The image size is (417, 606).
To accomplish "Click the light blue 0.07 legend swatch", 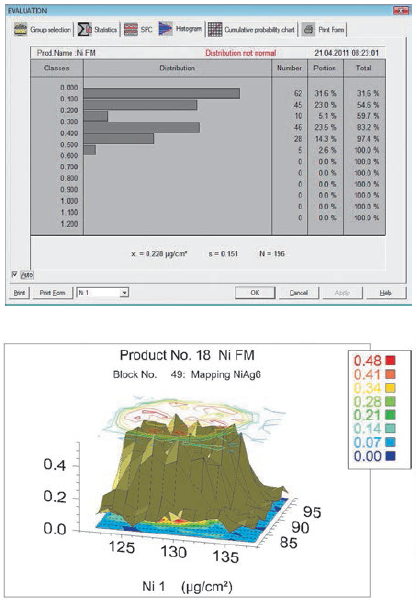I will tap(390, 442).
